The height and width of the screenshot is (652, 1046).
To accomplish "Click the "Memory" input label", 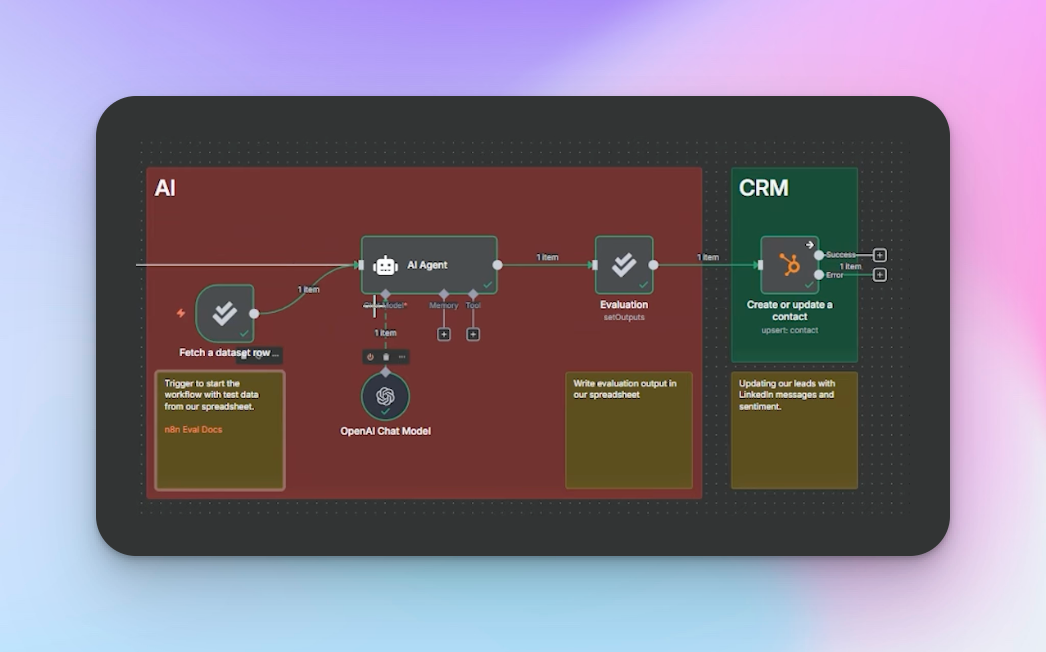I will click(444, 306).
